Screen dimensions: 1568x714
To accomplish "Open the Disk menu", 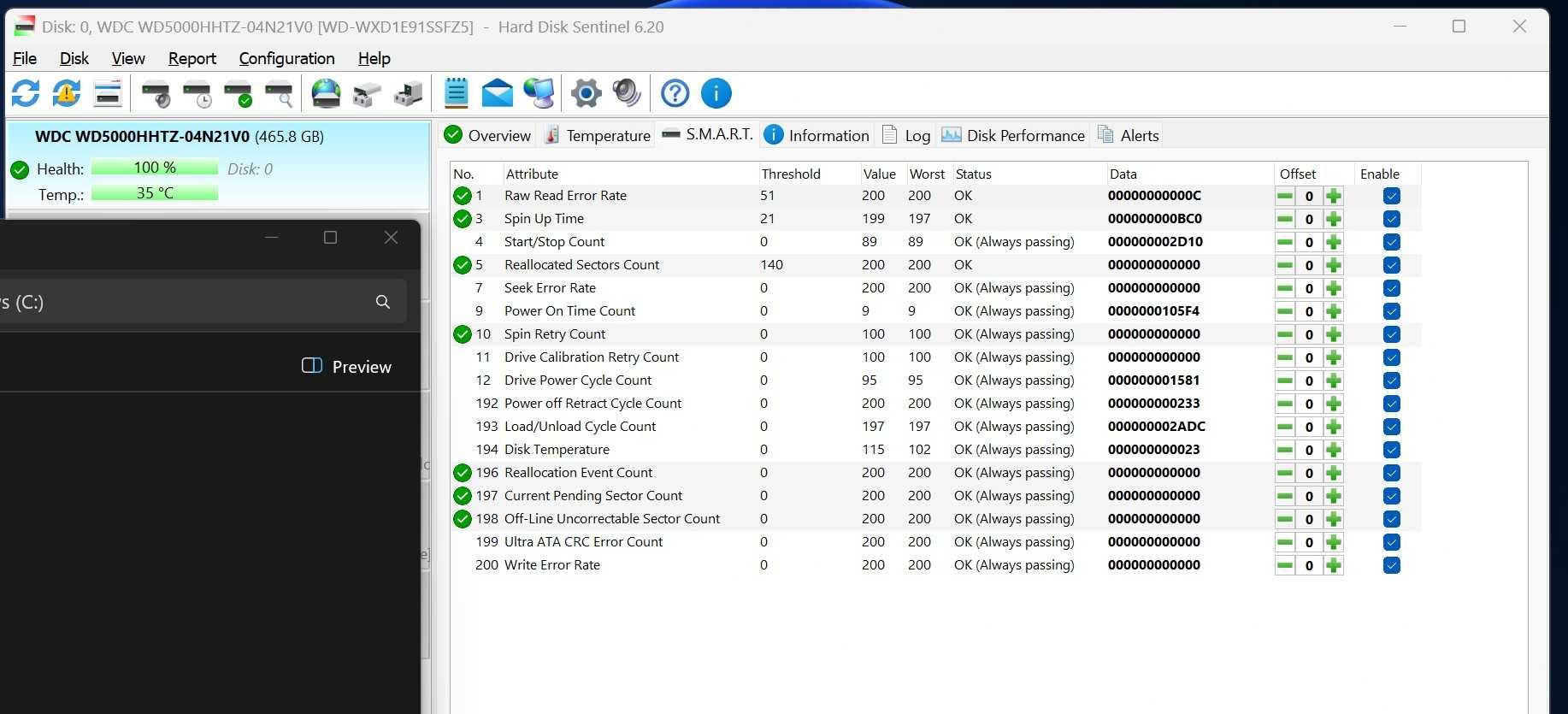I will click(74, 58).
